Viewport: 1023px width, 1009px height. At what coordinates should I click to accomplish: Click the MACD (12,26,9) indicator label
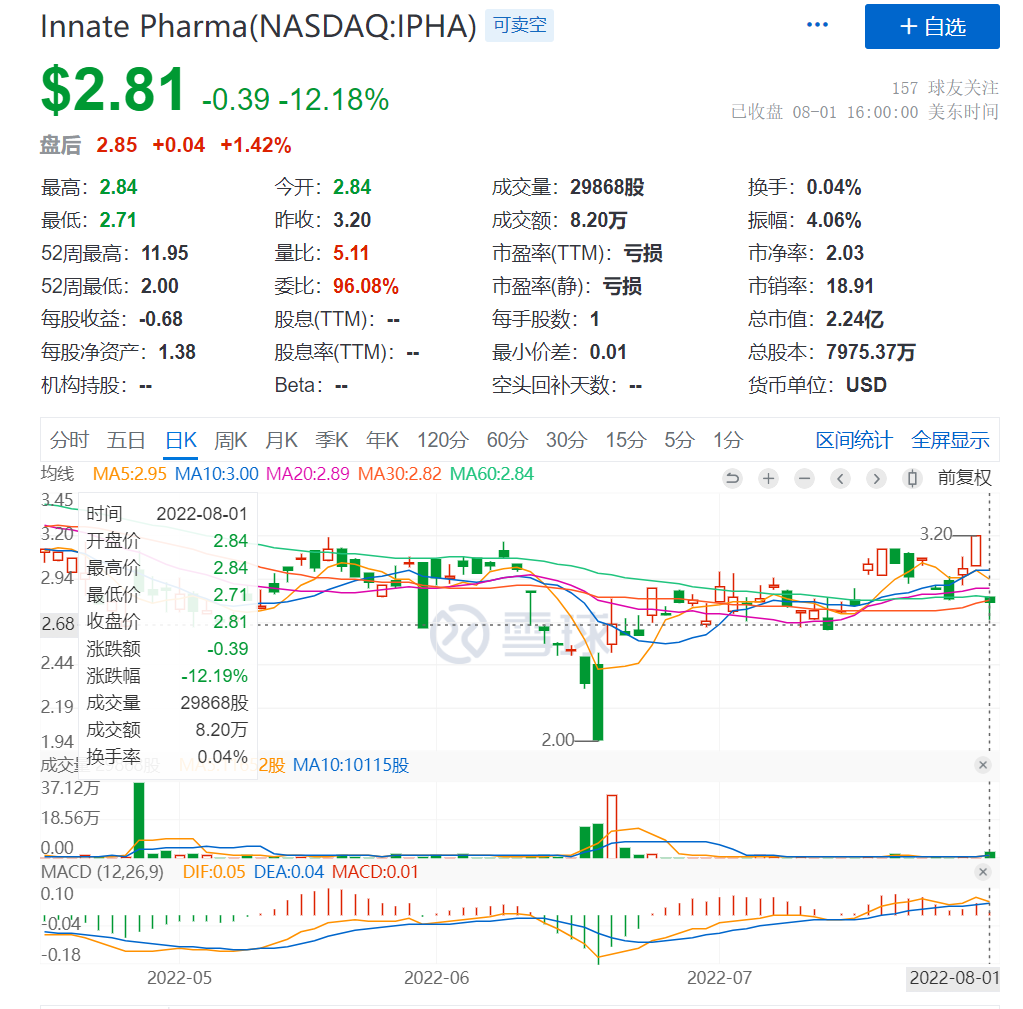(x=102, y=872)
